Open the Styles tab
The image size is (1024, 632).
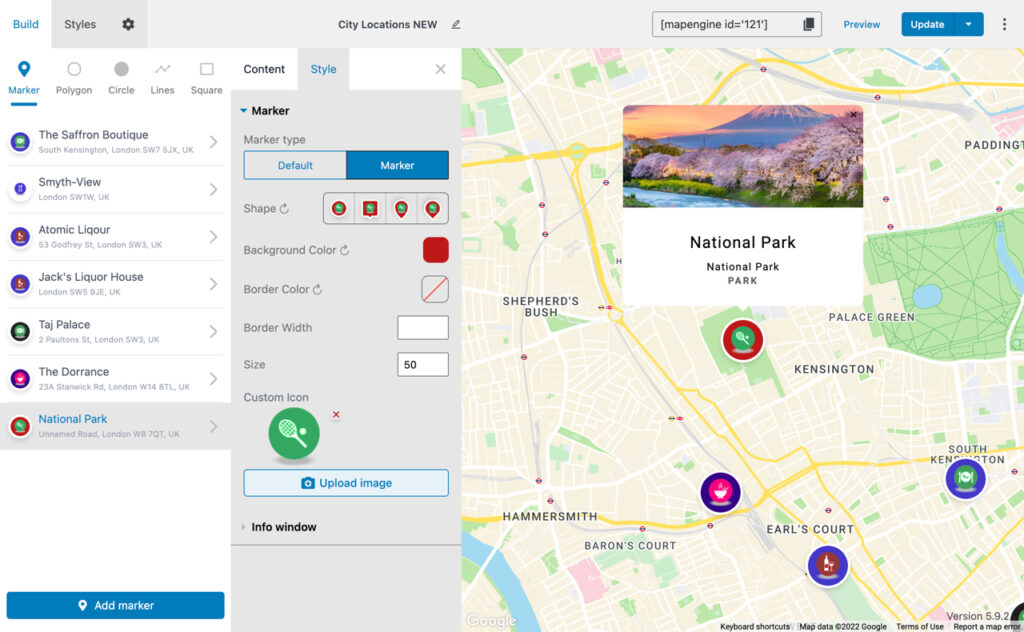click(79, 24)
